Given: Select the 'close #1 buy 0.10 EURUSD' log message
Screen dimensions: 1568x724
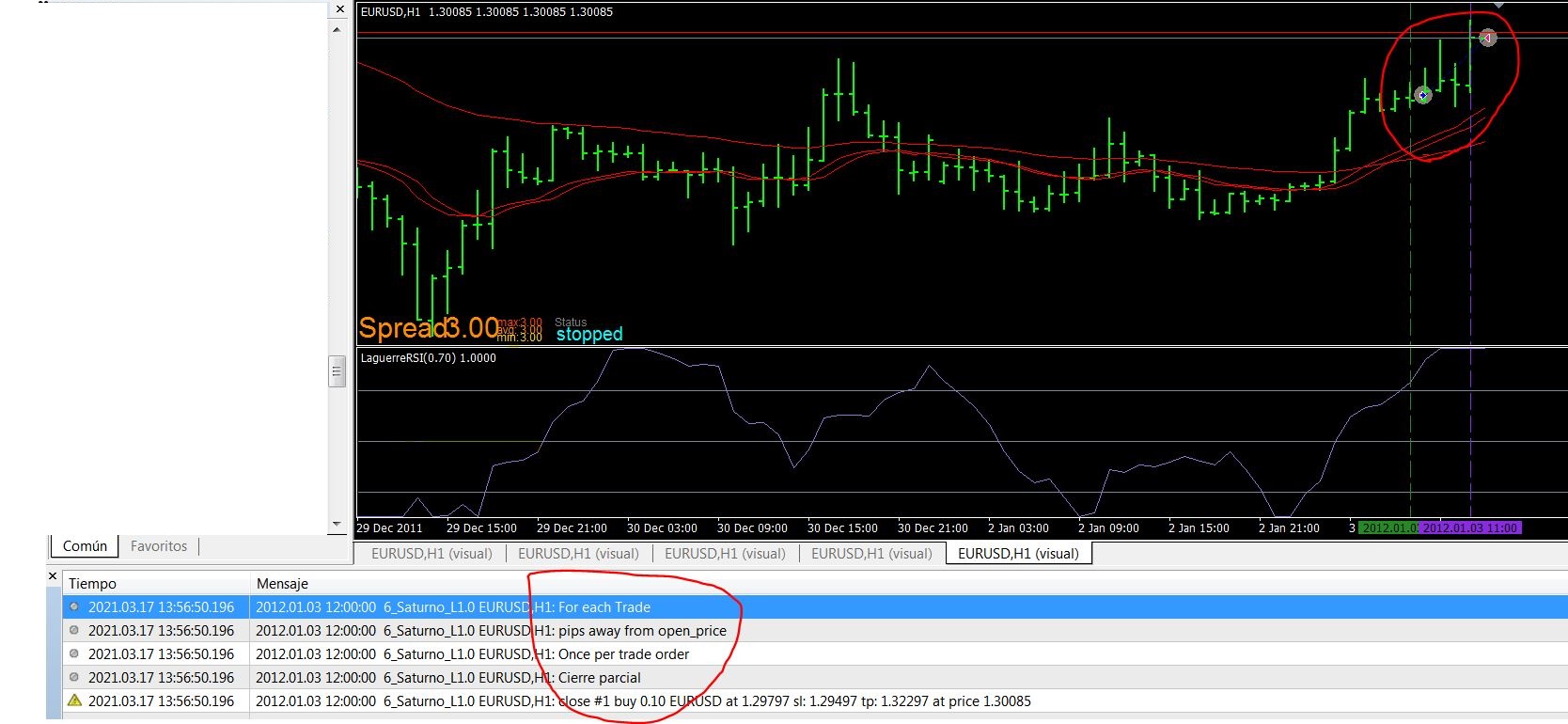Looking at the screenshot, I should (x=643, y=701).
